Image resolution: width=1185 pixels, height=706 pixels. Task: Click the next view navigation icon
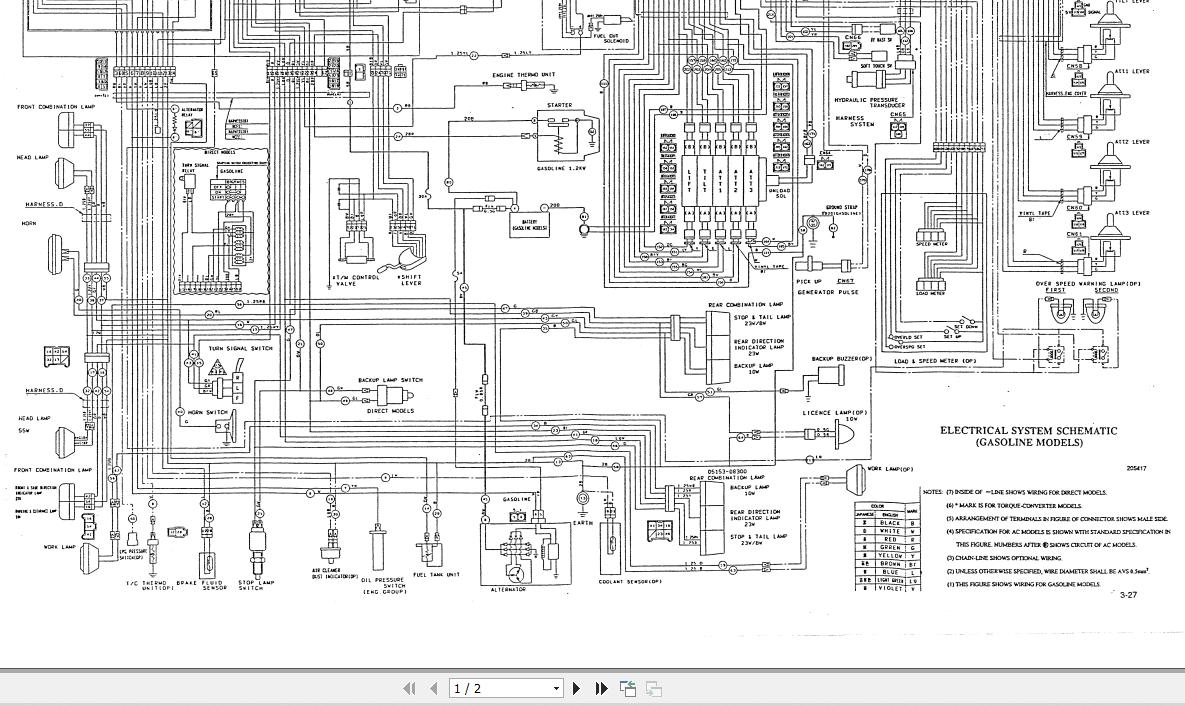point(652,688)
